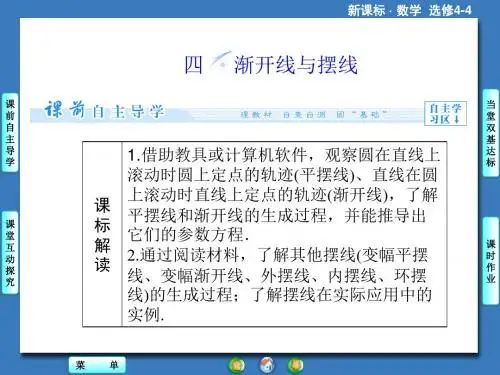Click the home icon at the bottom
500x375 pixels.
pos(267,365)
